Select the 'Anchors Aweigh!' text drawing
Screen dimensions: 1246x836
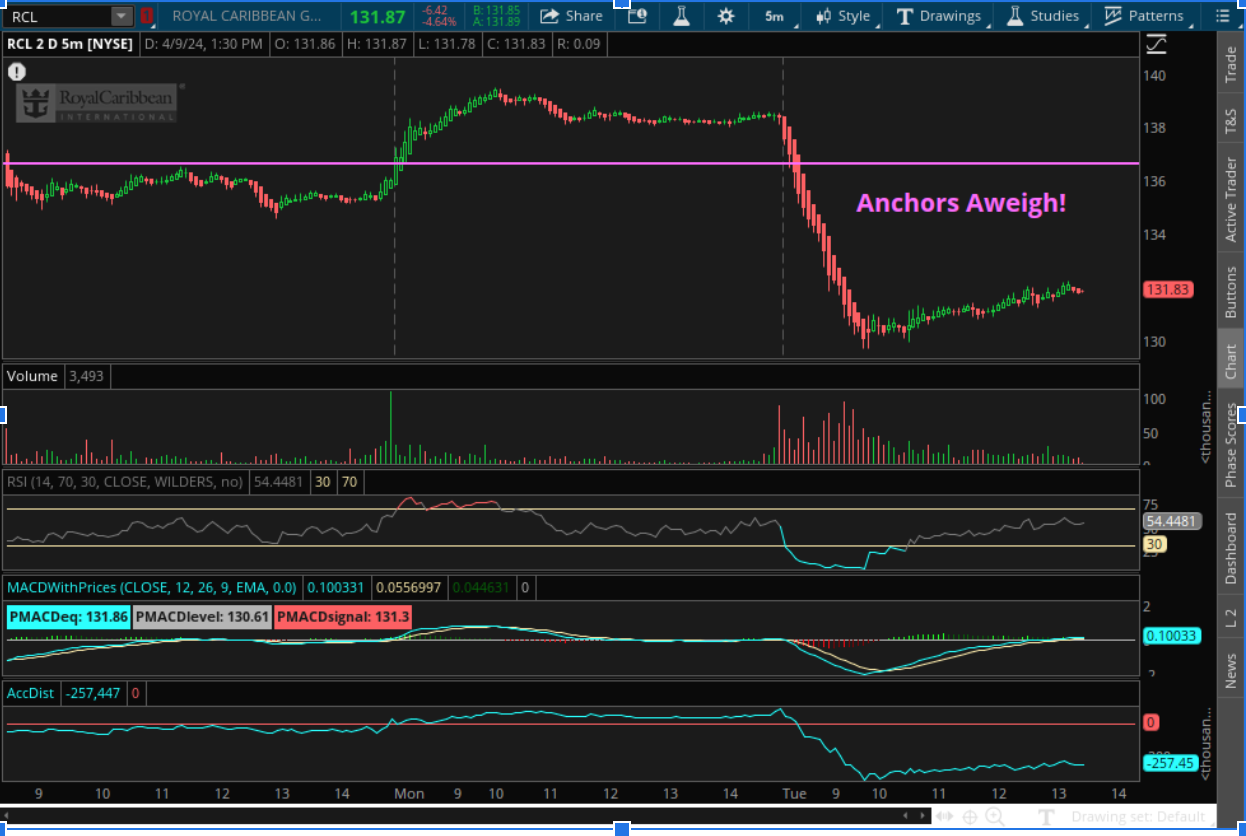[961, 203]
